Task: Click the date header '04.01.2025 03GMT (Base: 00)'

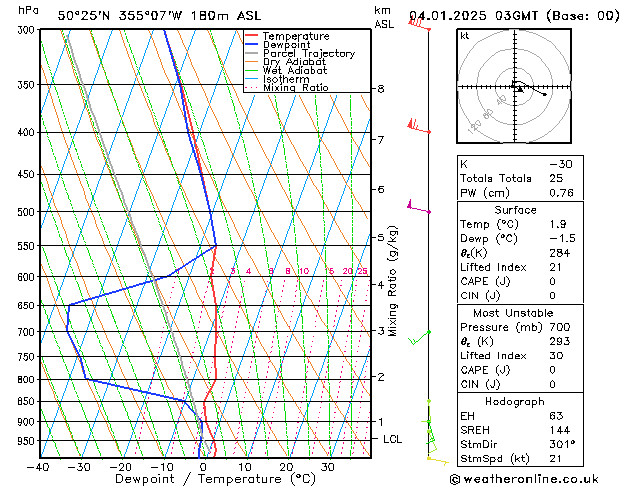Action: [514, 16]
